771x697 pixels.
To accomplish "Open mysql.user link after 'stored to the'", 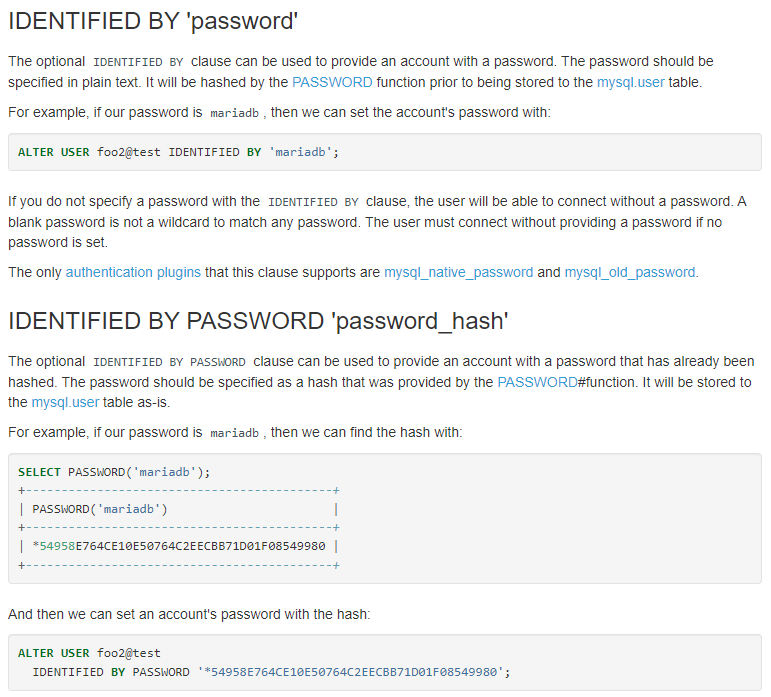I will 630,82.
